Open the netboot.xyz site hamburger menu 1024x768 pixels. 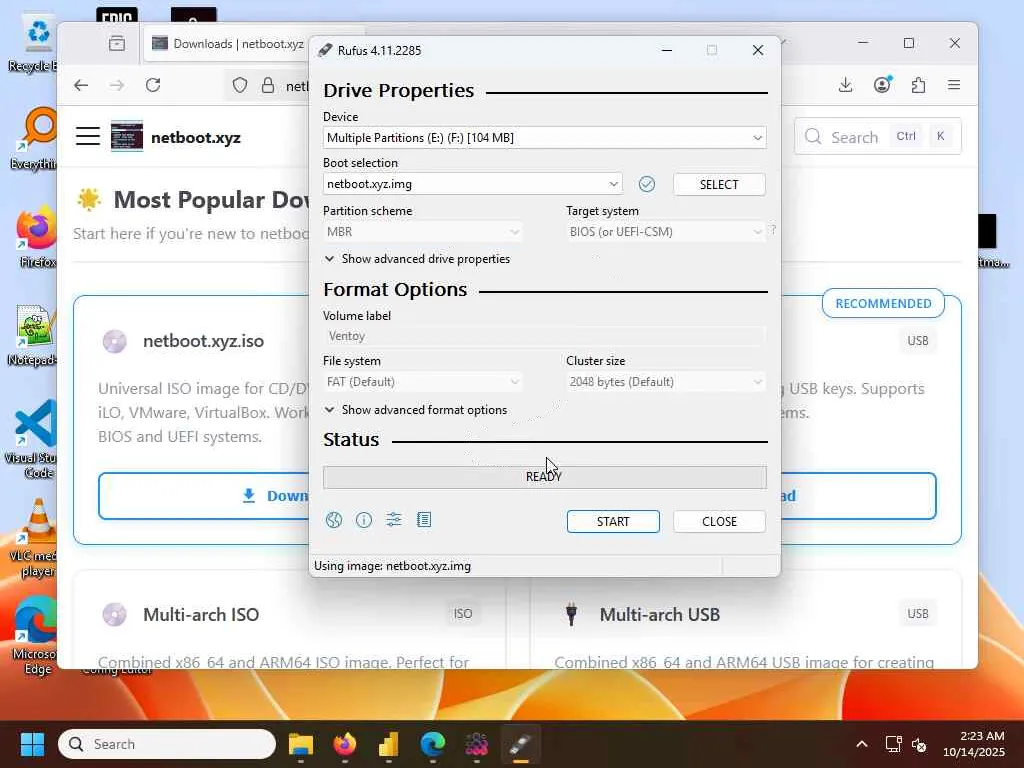pyautogui.click(x=88, y=136)
